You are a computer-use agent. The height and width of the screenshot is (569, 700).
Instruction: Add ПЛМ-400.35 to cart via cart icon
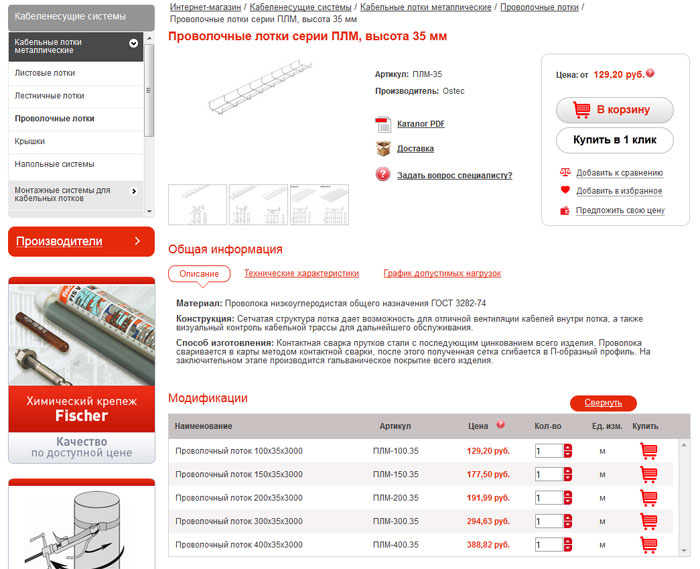tap(648, 544)
